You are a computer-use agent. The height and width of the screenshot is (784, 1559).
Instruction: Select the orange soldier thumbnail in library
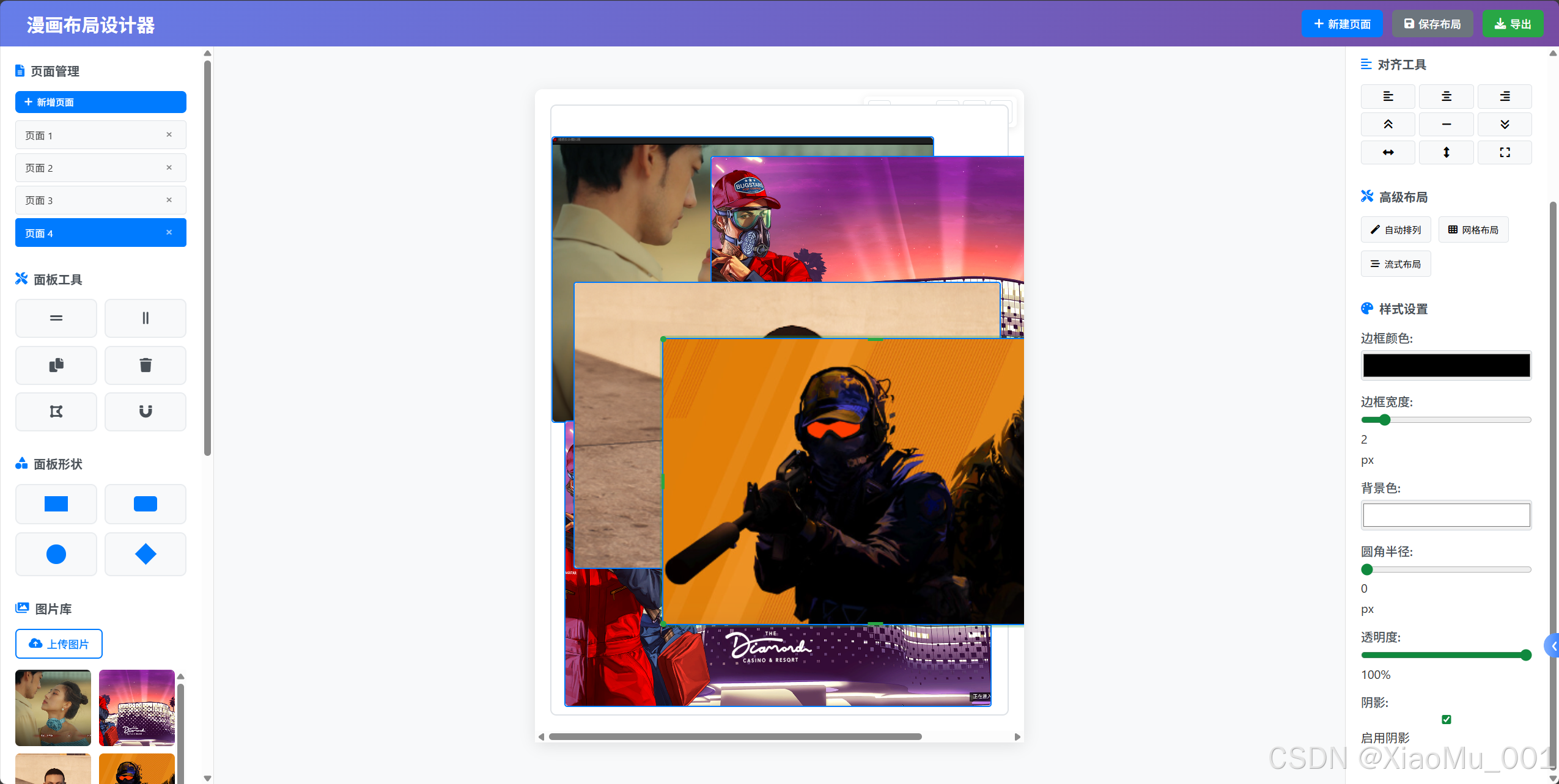tap(137, 769)
